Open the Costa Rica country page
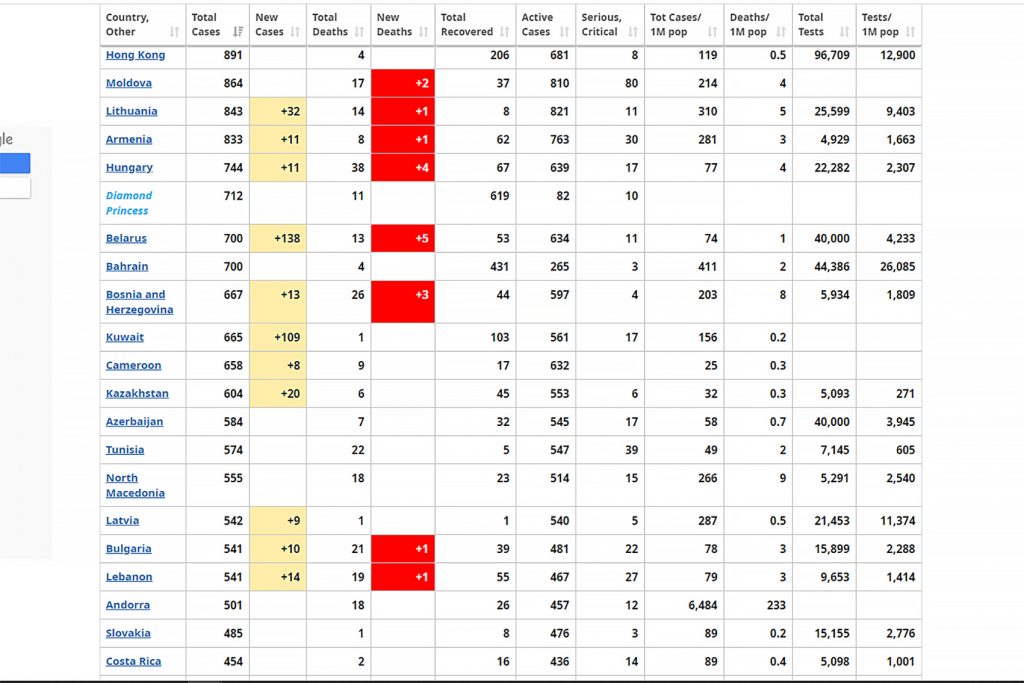 [x=133, y=661]
